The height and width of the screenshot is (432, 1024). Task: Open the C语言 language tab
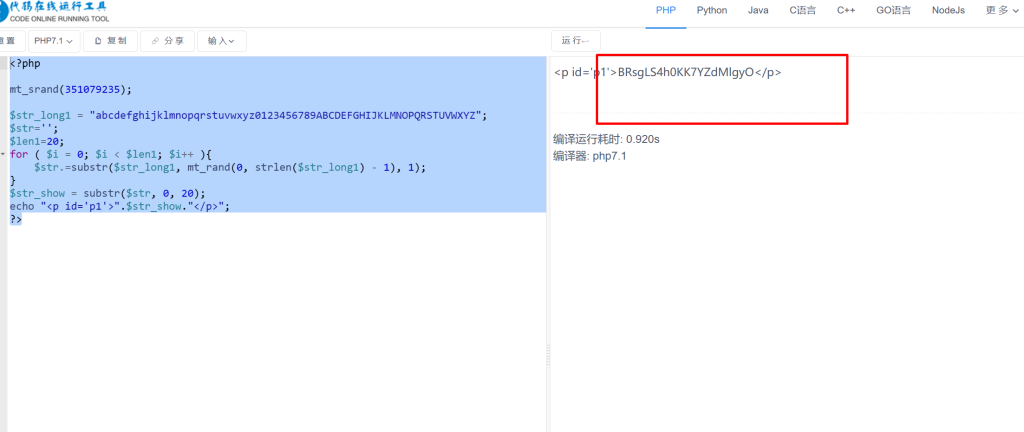coord(802,10)
